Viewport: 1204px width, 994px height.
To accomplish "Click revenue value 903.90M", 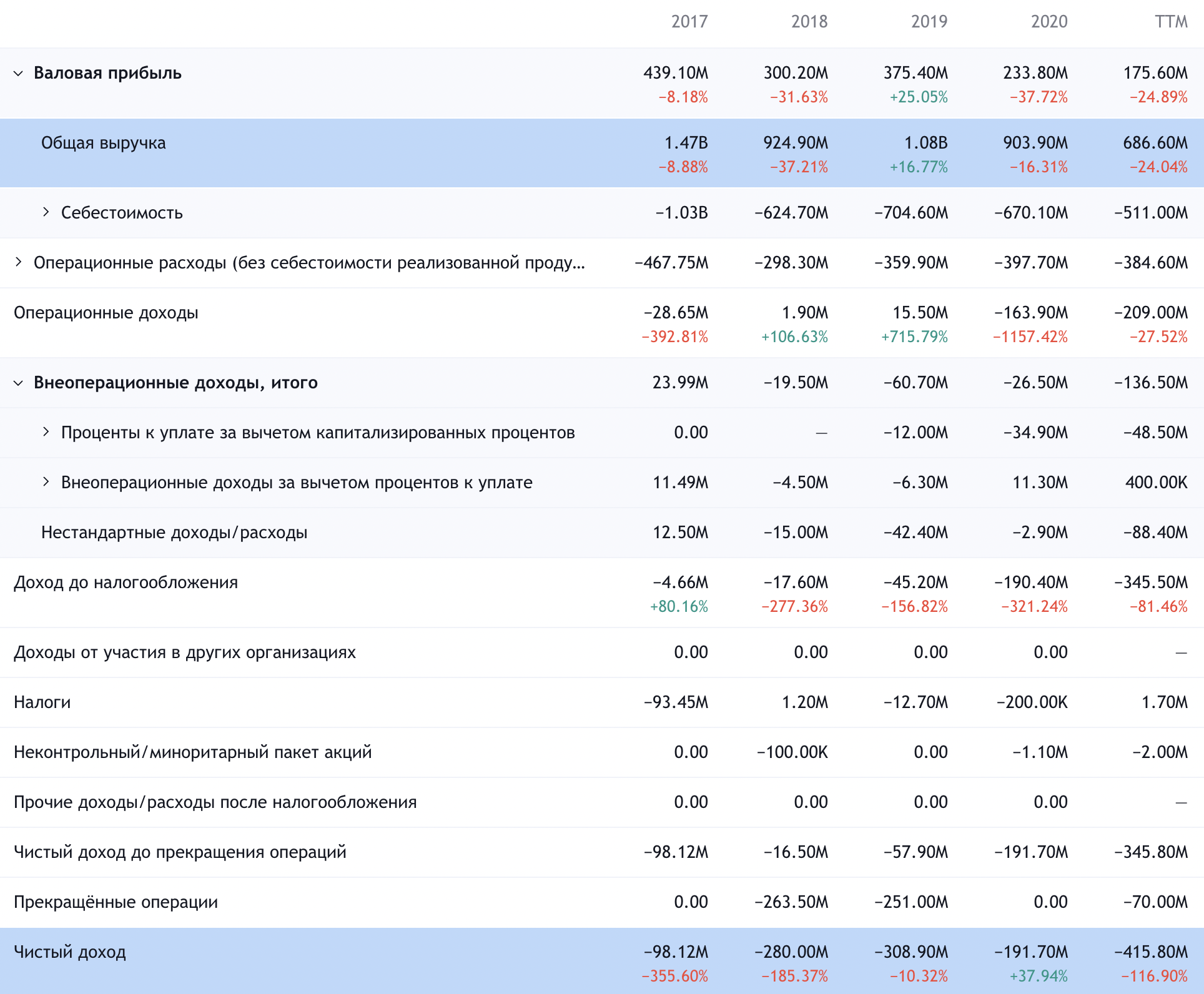I will coord(1035,143).
